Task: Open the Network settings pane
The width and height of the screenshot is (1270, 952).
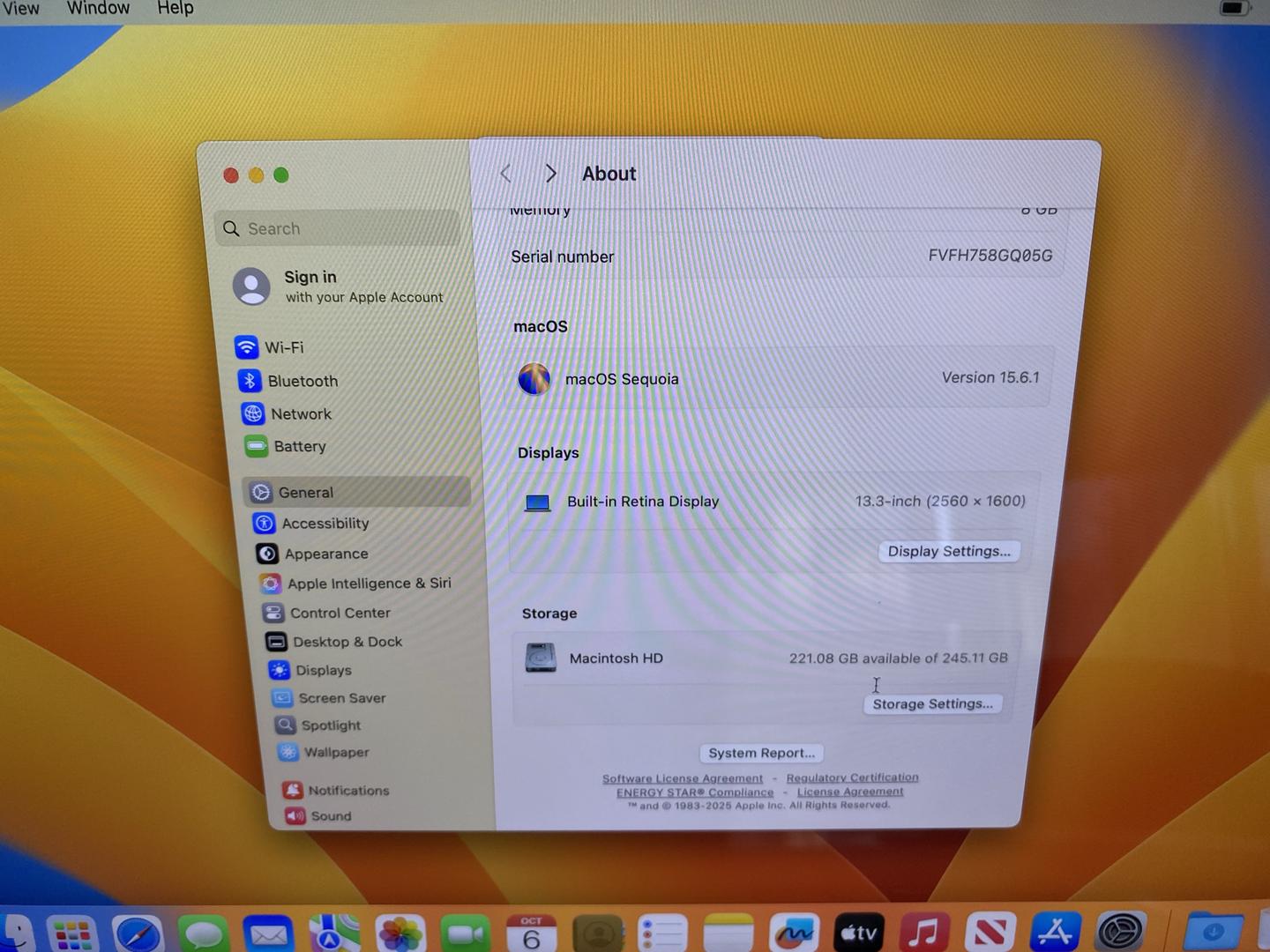Action: pyautogui.click(x=300, y=414)
